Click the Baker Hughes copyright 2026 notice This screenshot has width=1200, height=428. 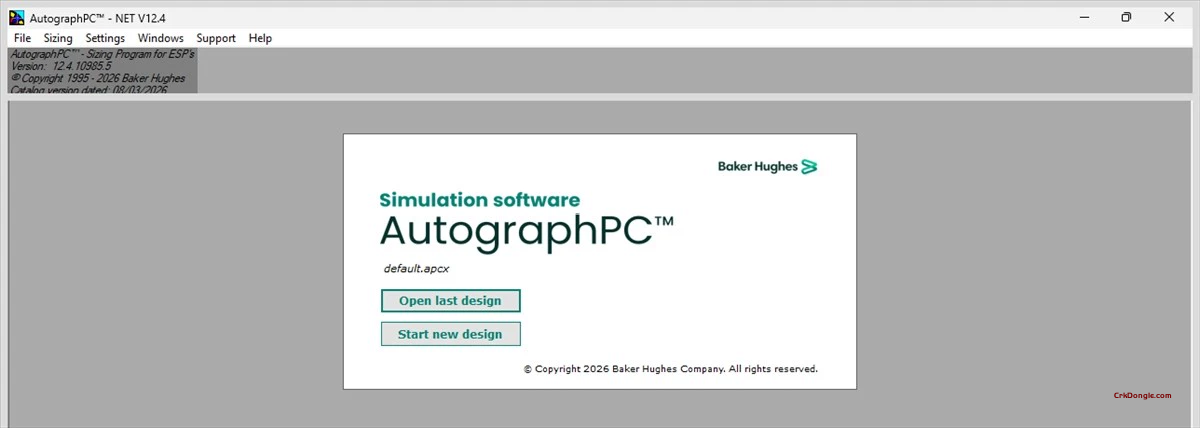(671, 368)
